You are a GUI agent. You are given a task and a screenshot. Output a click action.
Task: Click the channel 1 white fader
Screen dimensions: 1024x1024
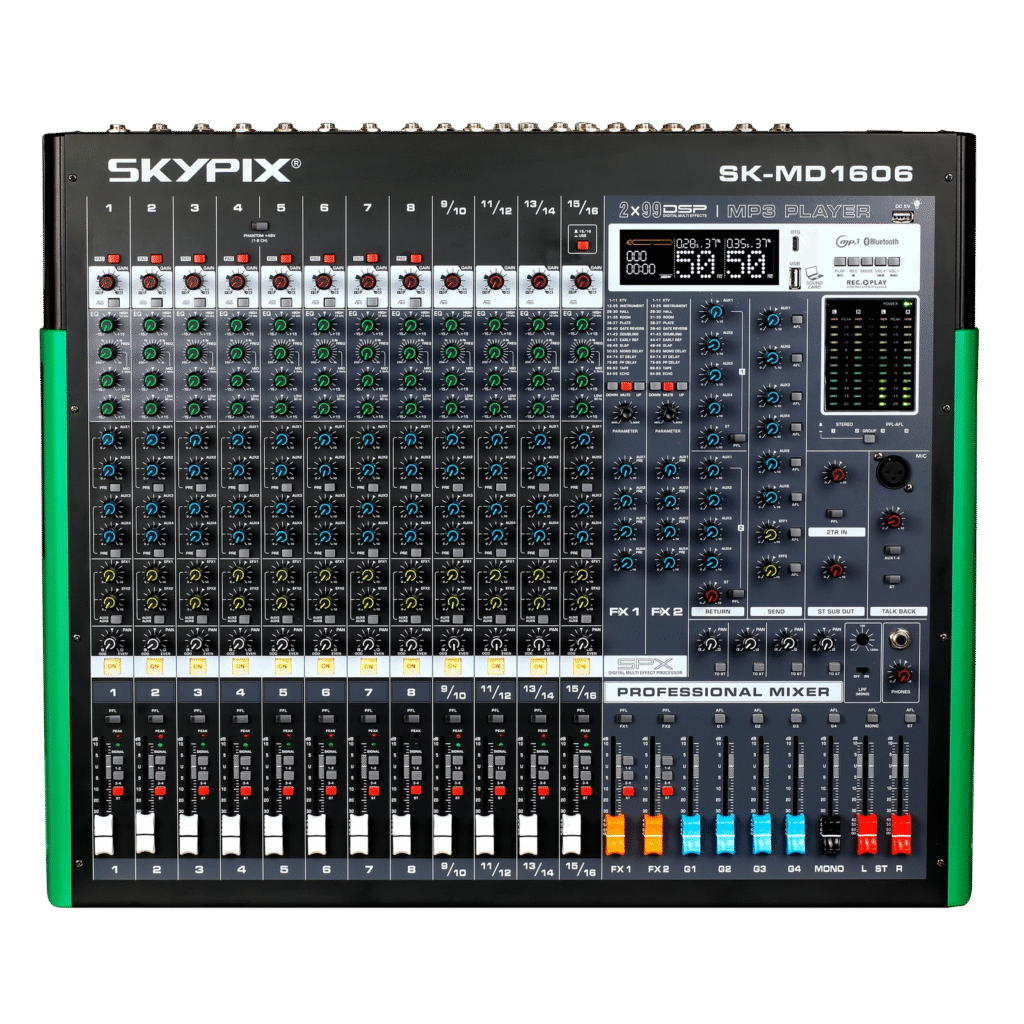coord(104,835)
